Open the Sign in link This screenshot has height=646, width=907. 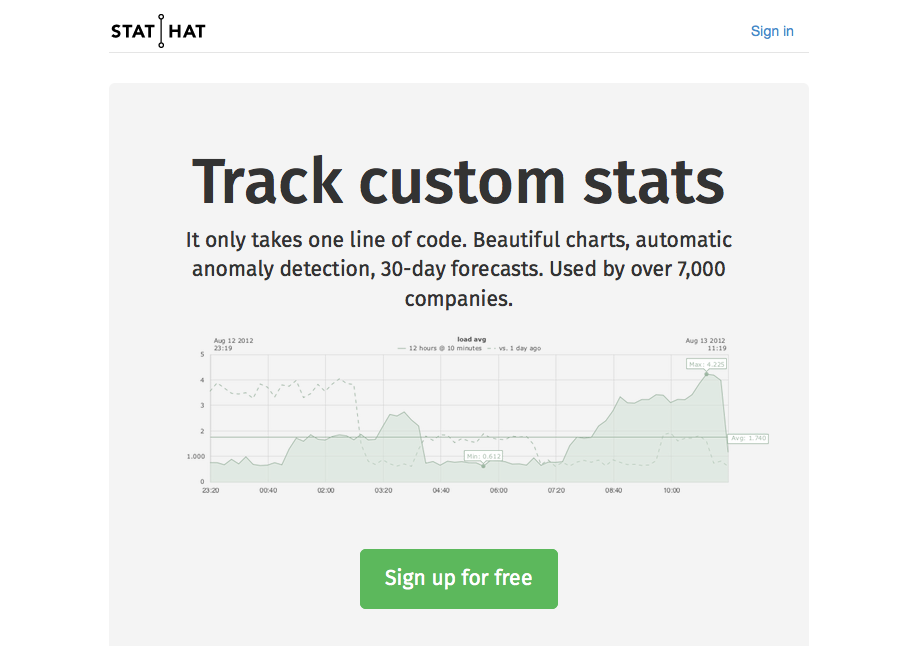(772, 31)
